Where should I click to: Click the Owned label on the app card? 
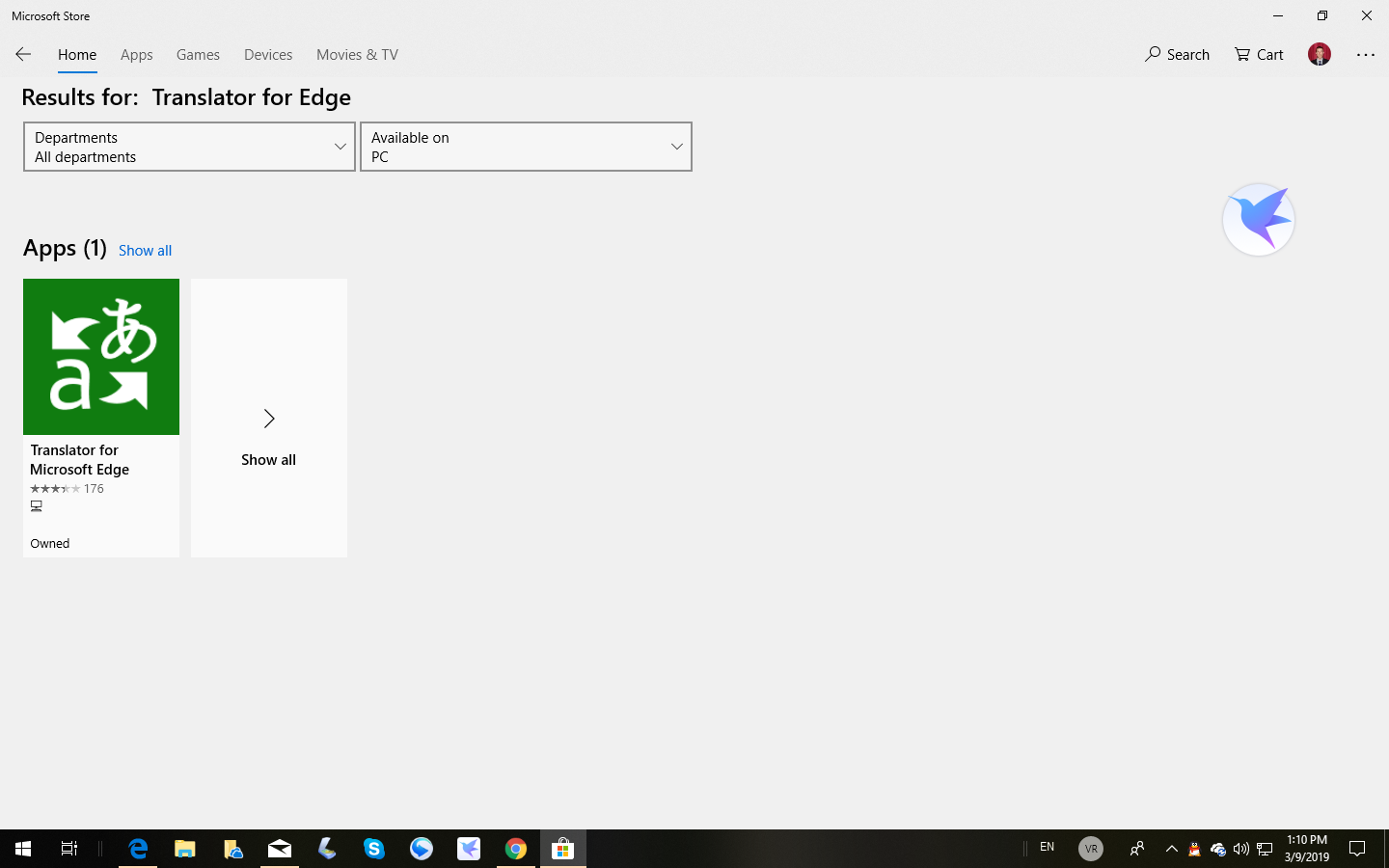pyautogui.click(x=50, y=544)
